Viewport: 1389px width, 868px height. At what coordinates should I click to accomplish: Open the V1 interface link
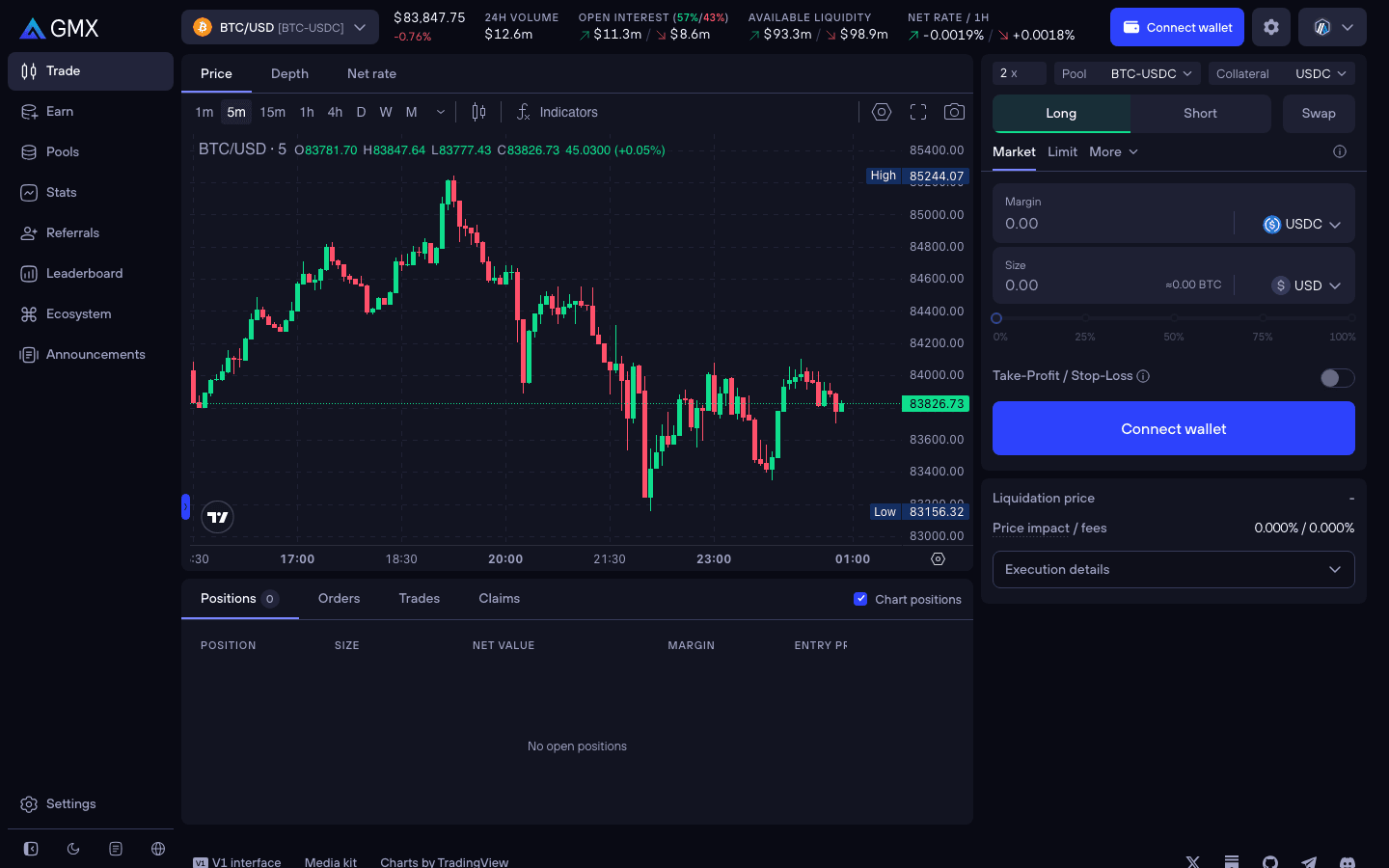(x=237, y=862)
